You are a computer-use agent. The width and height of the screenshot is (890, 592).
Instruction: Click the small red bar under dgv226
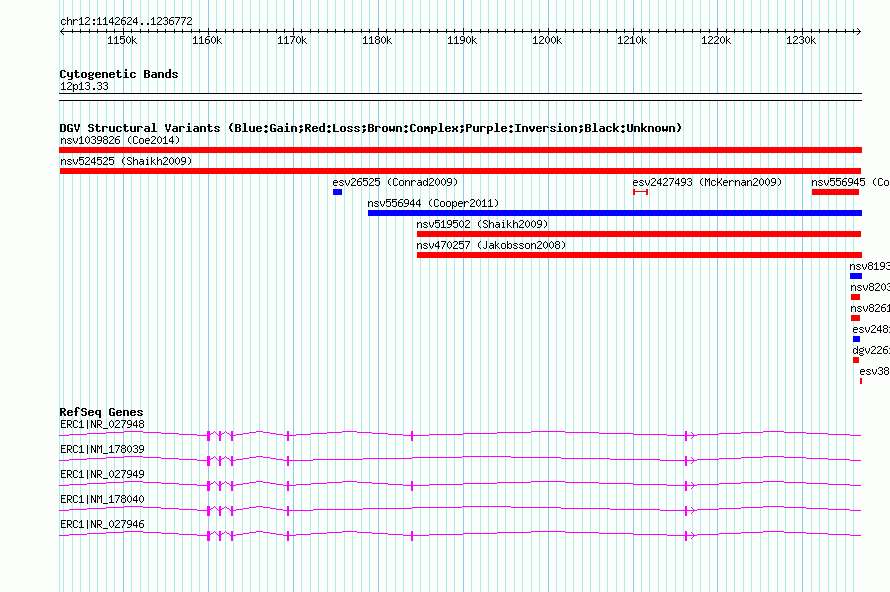[x=856, y=360]
